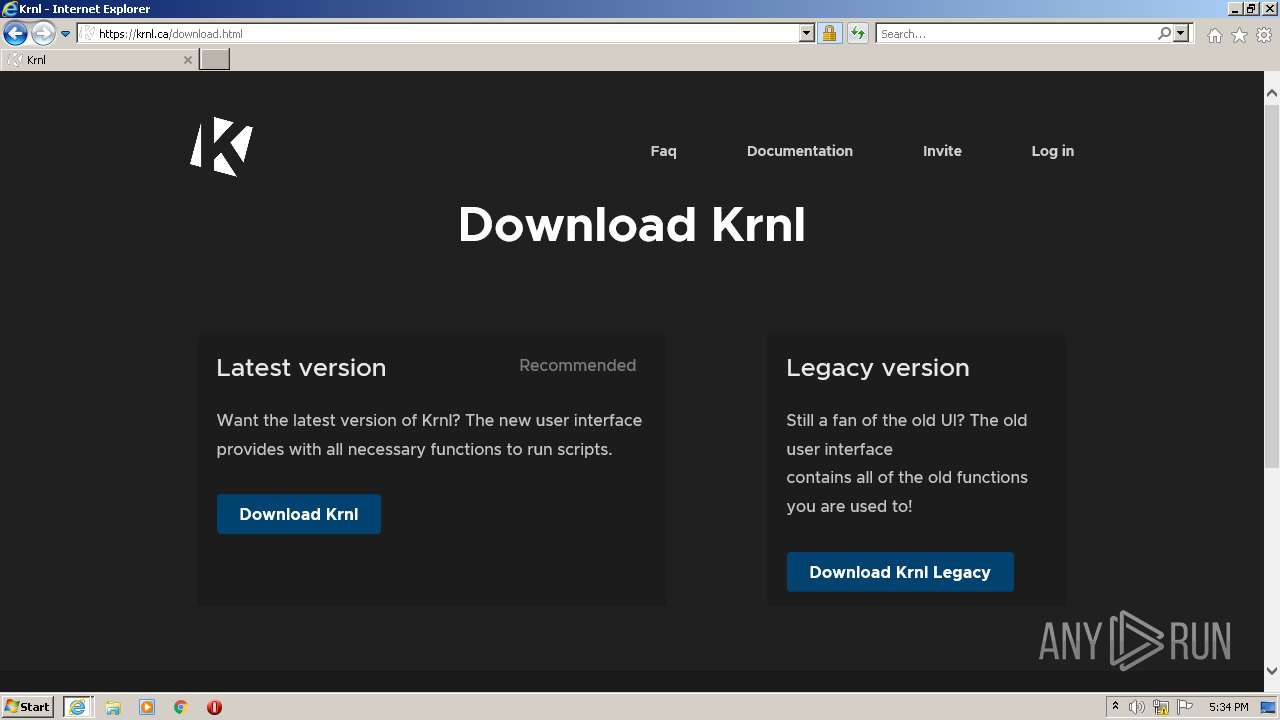Open a new tab button

point(214,60)
